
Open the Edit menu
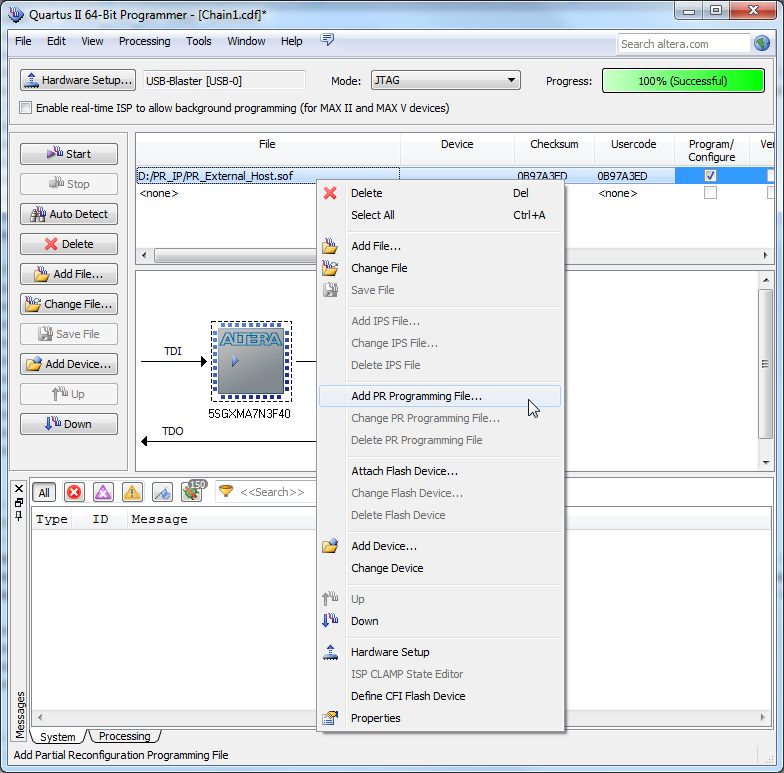click(56, 41)
